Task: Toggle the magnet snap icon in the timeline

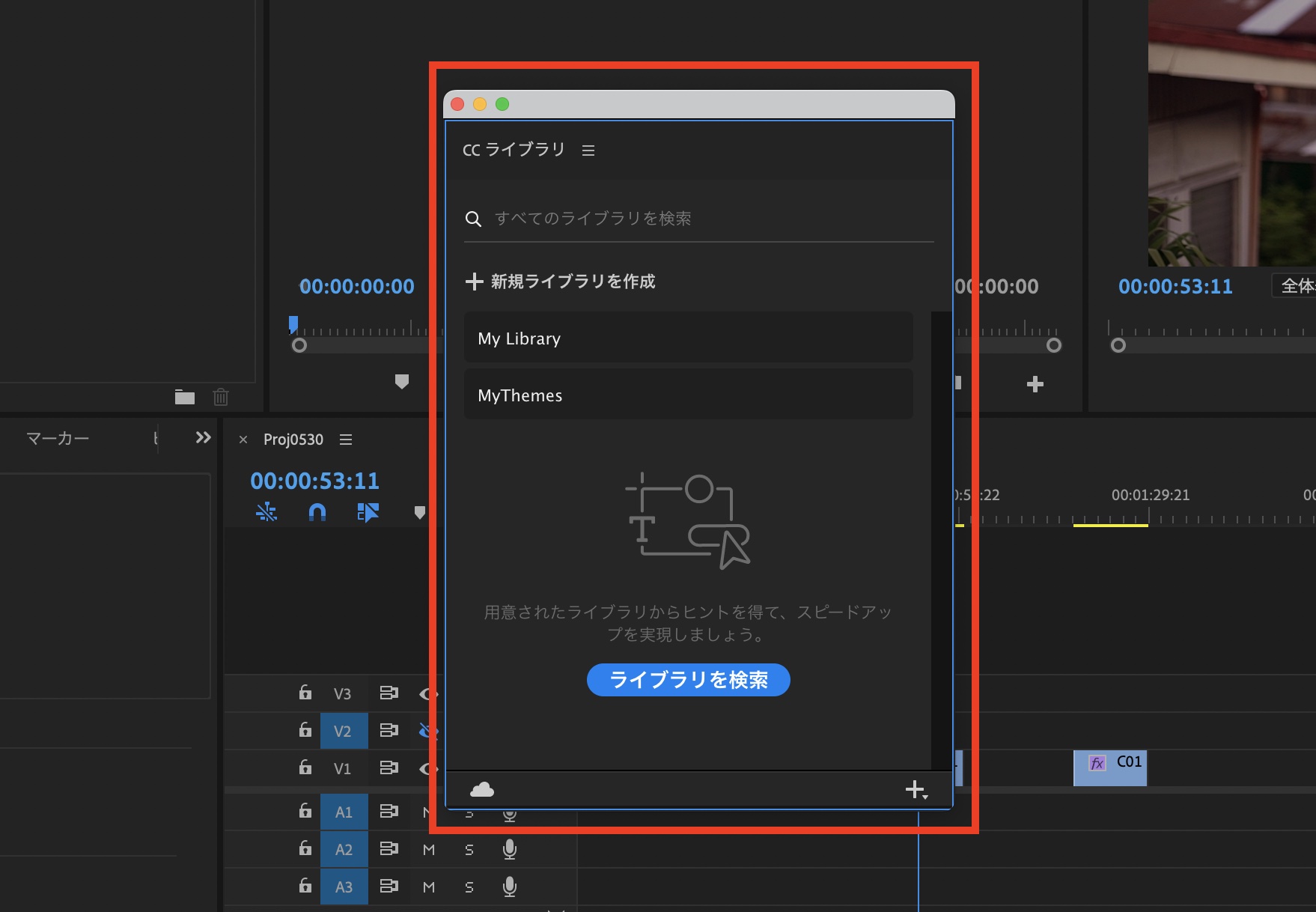Action: (x=317, y=512)
